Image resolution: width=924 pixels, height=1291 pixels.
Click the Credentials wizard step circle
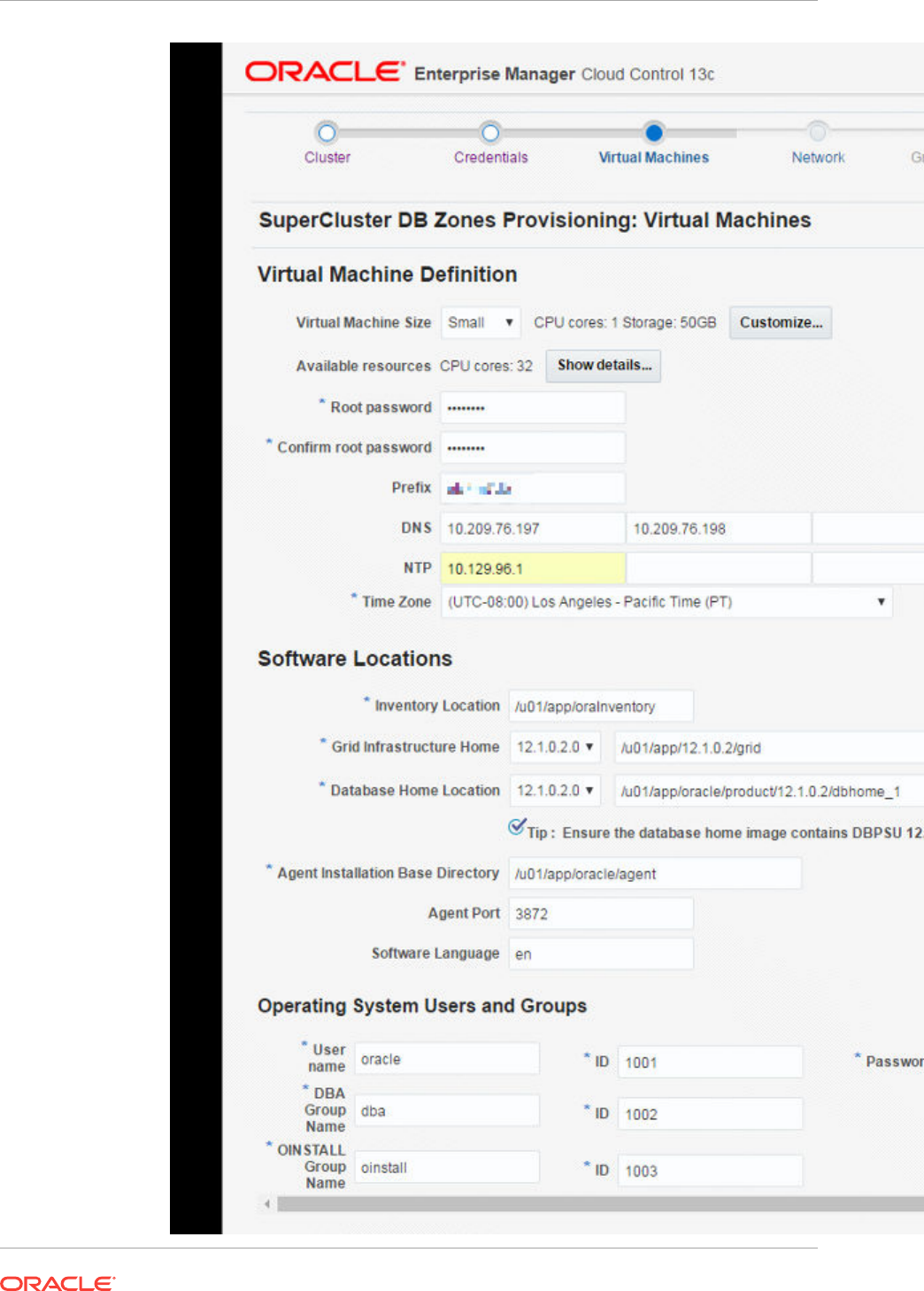pos(490,133)
